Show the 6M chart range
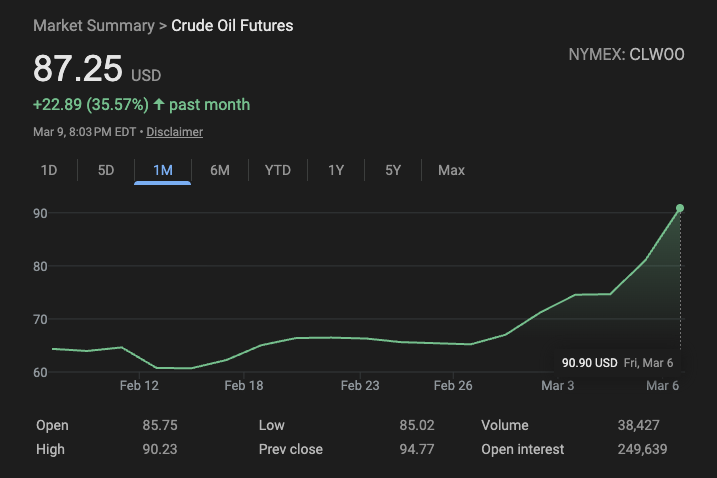 [220, 170]
